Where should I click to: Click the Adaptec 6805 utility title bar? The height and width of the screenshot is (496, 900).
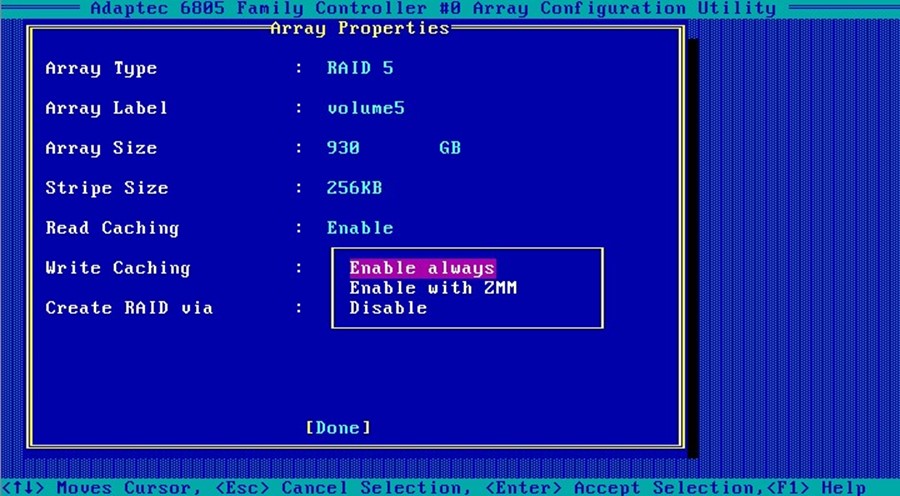pyautogui.click(x=432, y=9)
